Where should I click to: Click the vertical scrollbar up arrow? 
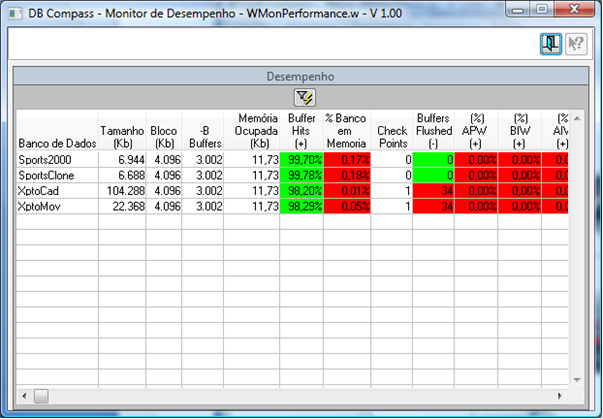(577, 118)
